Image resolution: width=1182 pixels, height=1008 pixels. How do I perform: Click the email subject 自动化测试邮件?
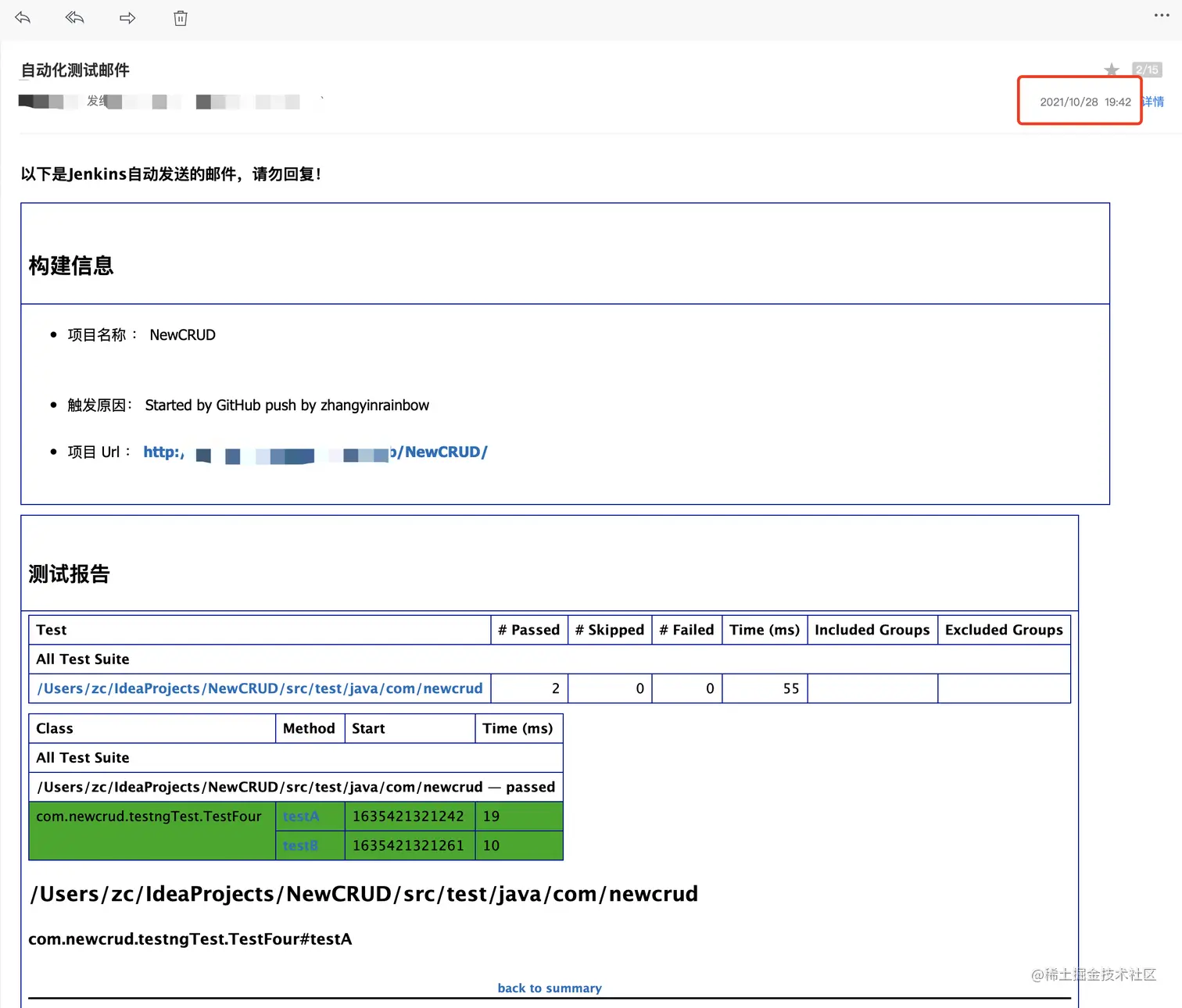[x=75, y=70]
